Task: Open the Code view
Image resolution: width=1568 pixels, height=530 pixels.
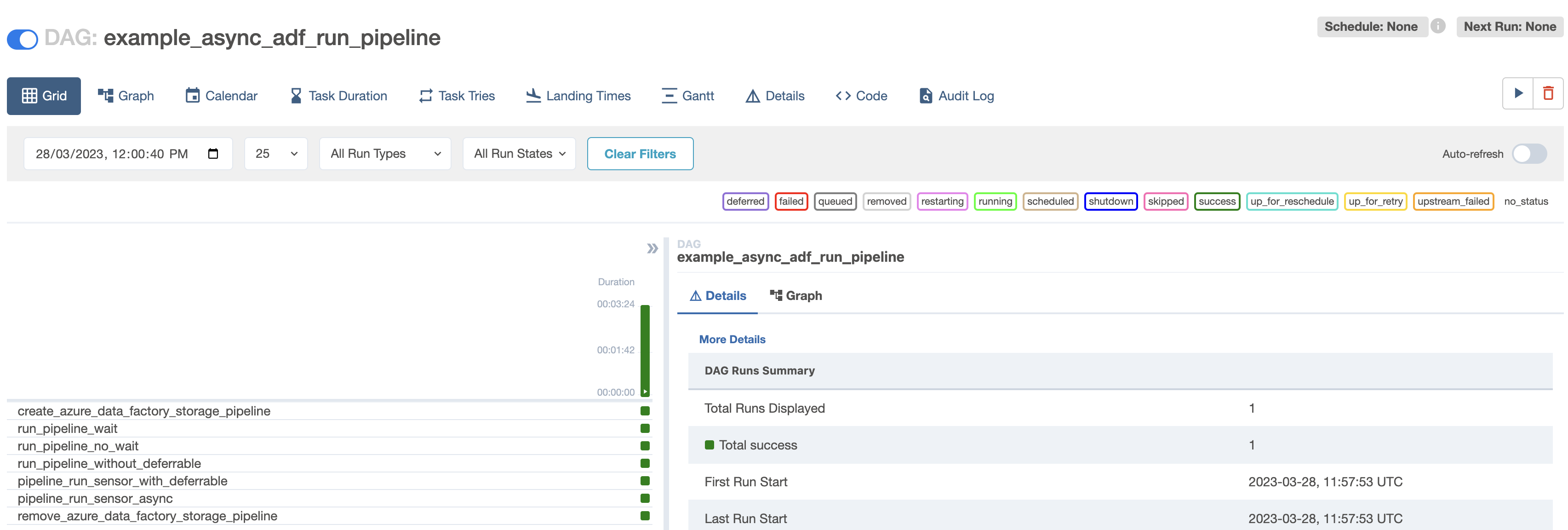Action: click(x=861, y=96)
